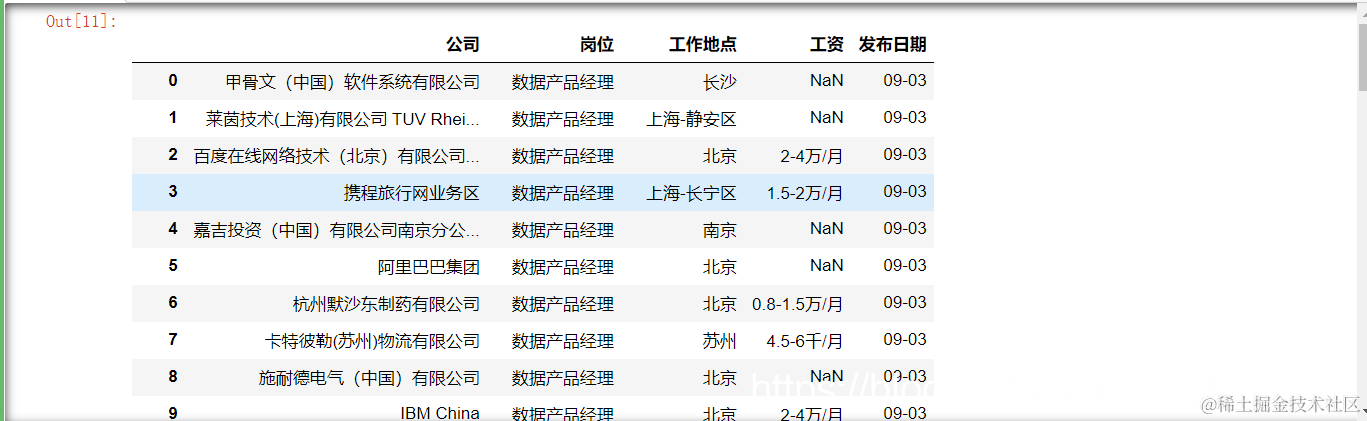Click the location cell 长沙

[720, 82]
